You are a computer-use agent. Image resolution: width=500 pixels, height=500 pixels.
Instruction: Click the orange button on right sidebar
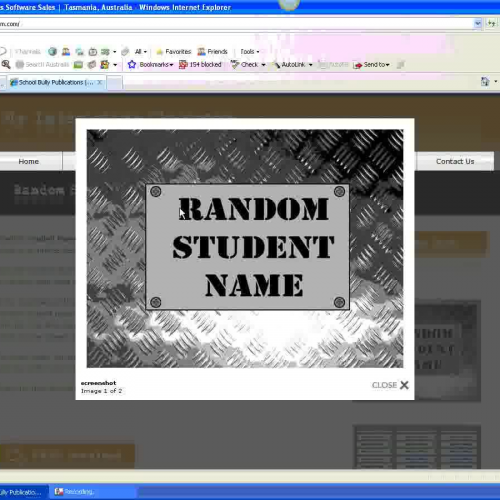pos(452,244)
